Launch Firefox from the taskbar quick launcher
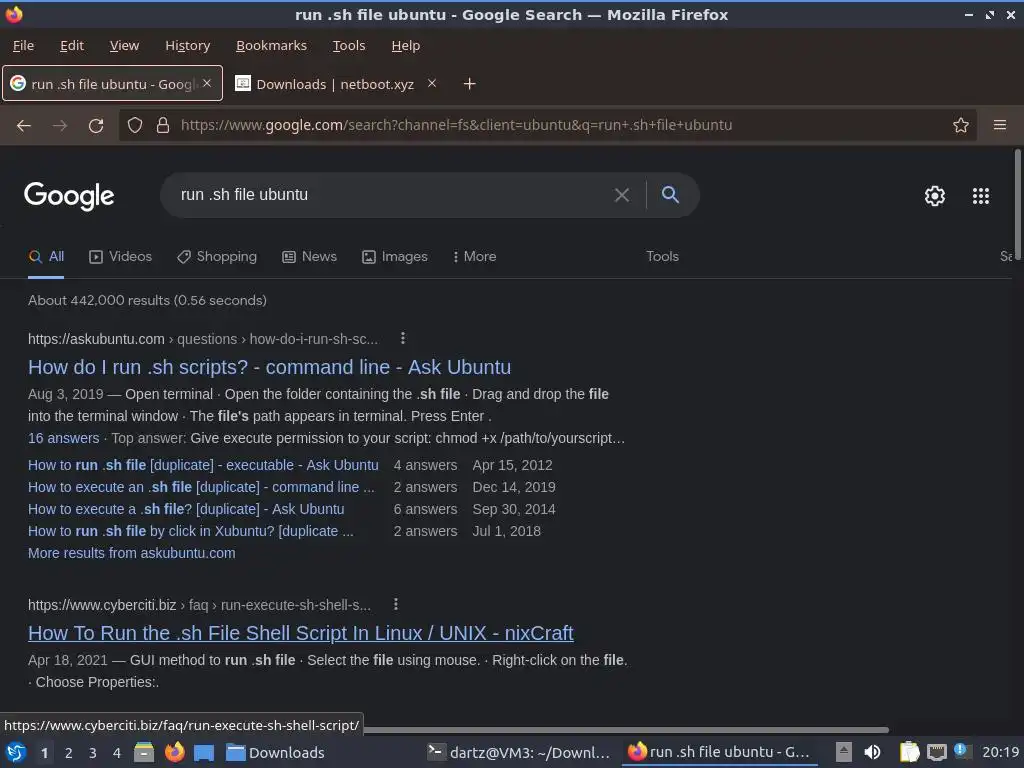The image size is (1024, 768). [x=174, y=752]
